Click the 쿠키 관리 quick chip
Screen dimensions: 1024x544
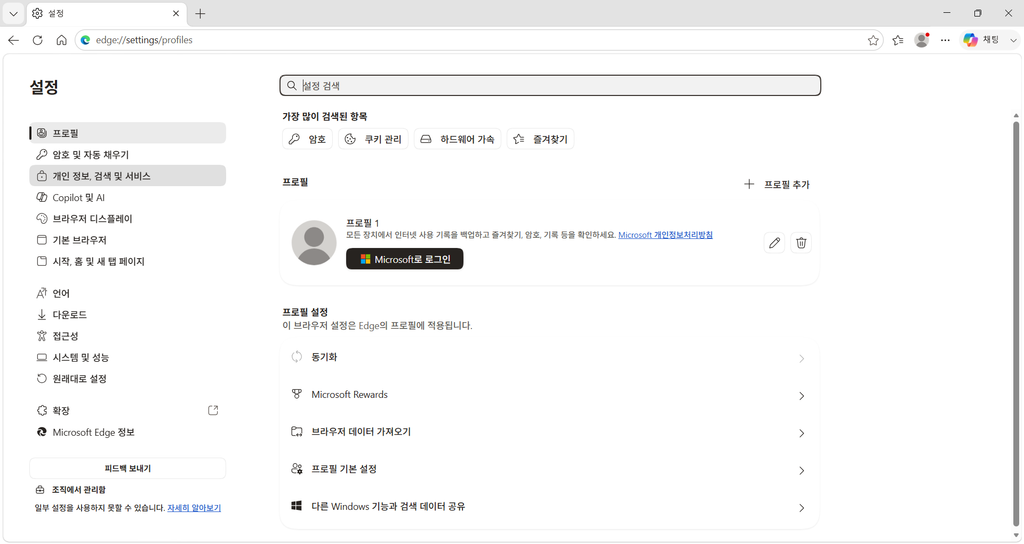point(374,139)
